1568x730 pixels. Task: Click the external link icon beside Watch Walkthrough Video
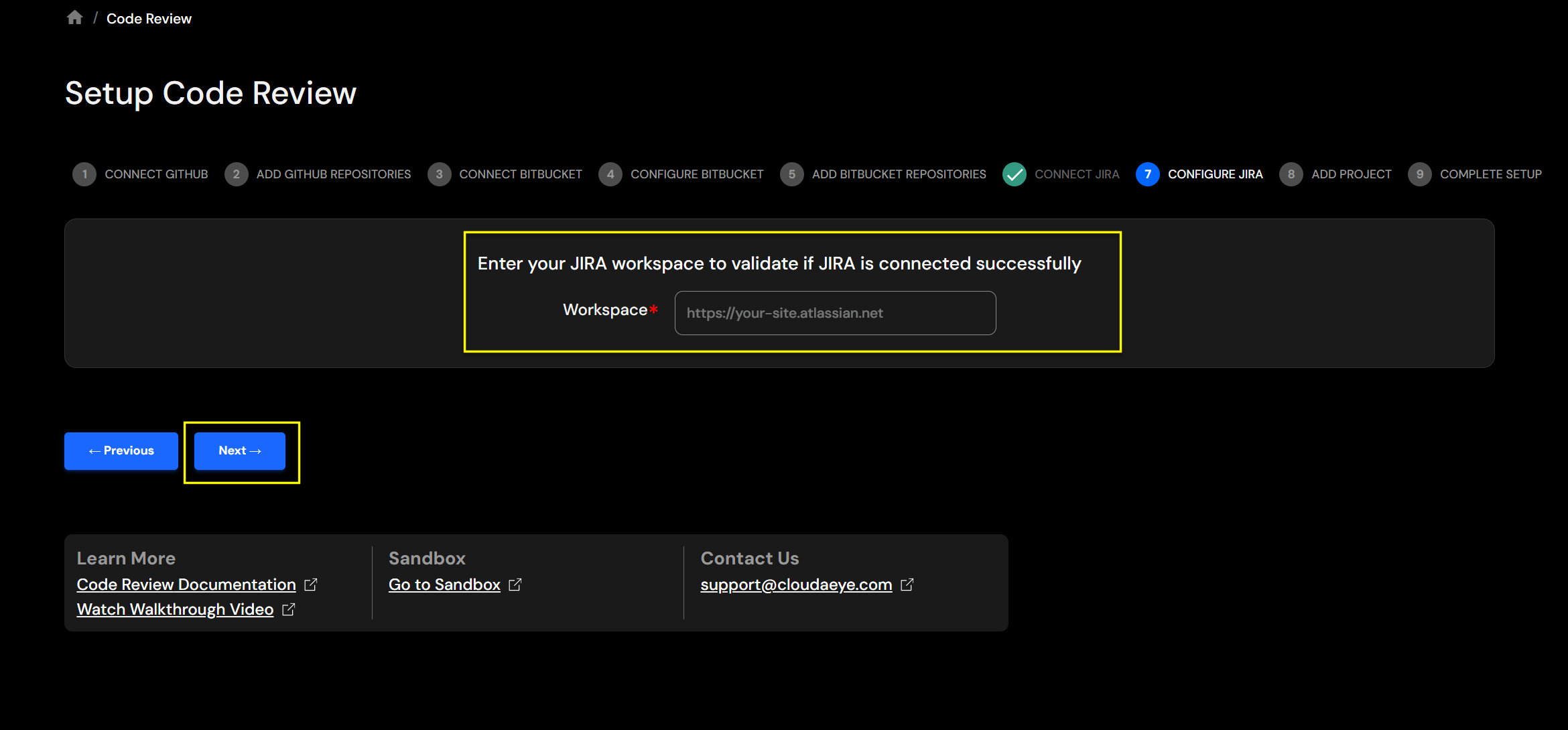[288, 609]
